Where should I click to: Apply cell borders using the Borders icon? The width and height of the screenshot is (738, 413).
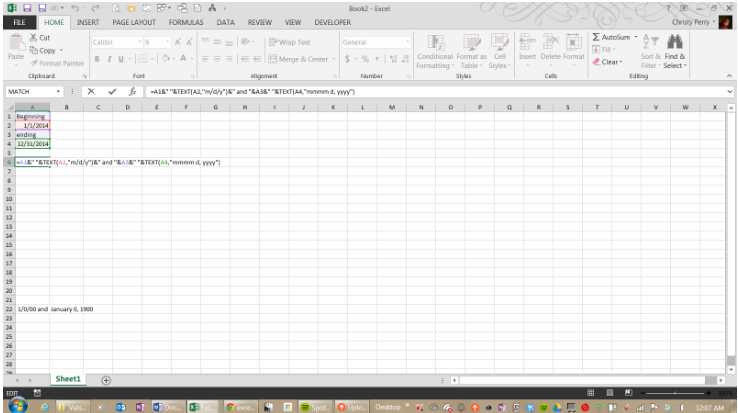click(x=143, y=59)
